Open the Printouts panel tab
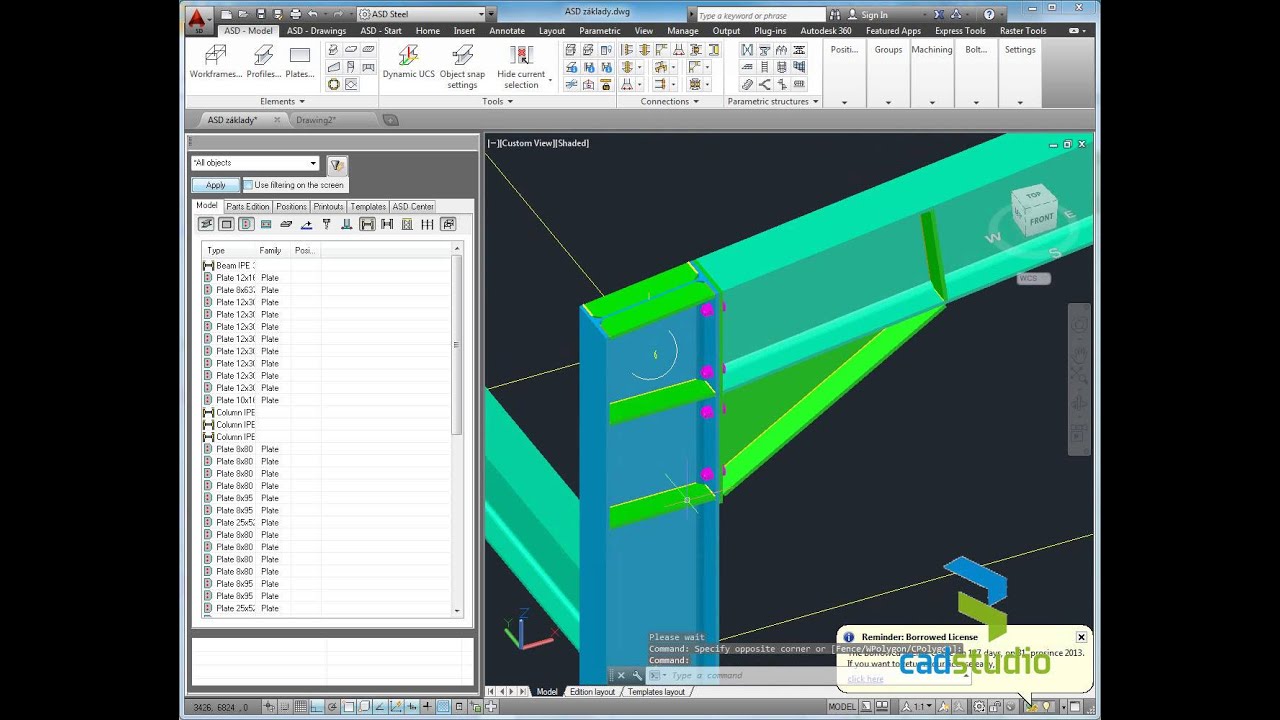The width and height of the screenshot is (1280, 720). (329, 206)
